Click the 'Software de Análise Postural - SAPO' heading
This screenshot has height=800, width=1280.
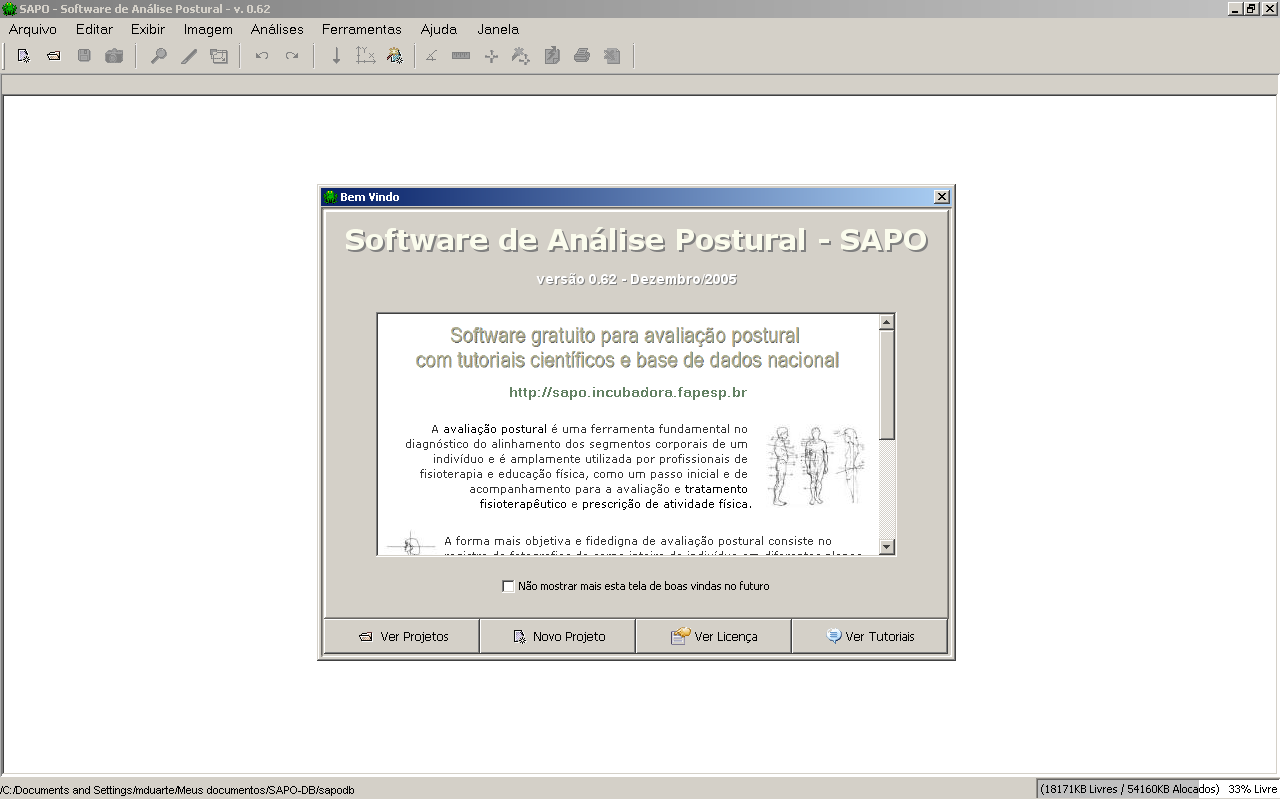(636, 240)
